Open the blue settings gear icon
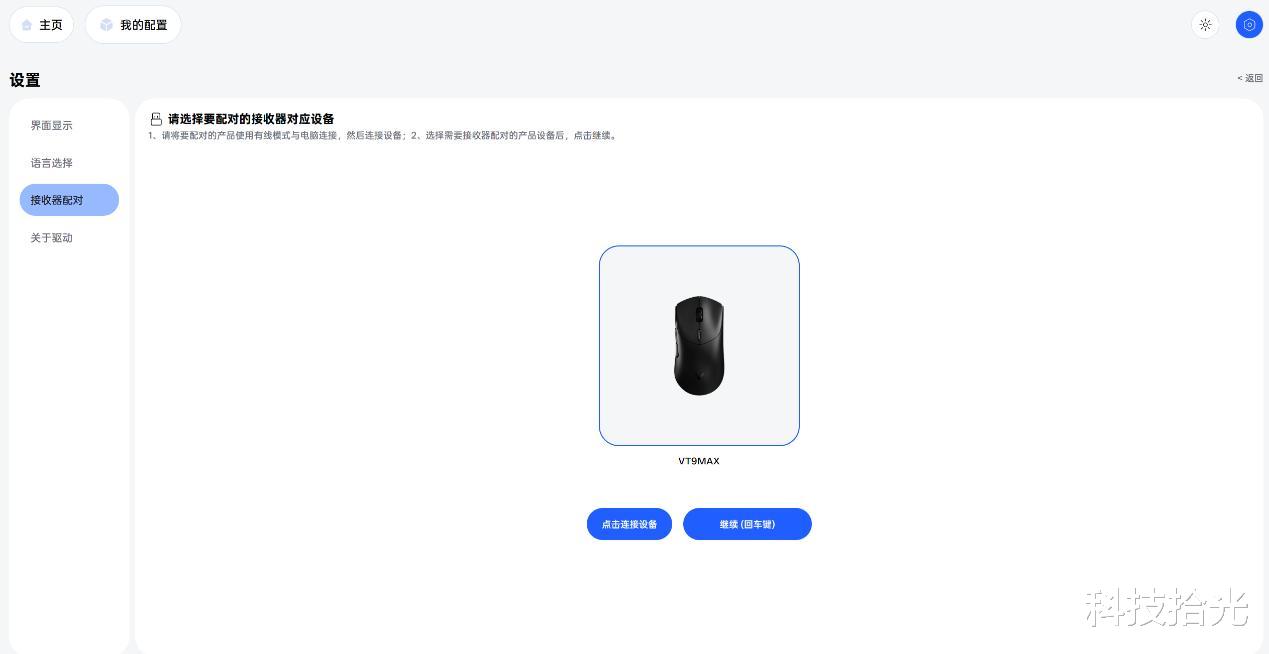This screenshot has height=654, width=1269. (1249, 25)
